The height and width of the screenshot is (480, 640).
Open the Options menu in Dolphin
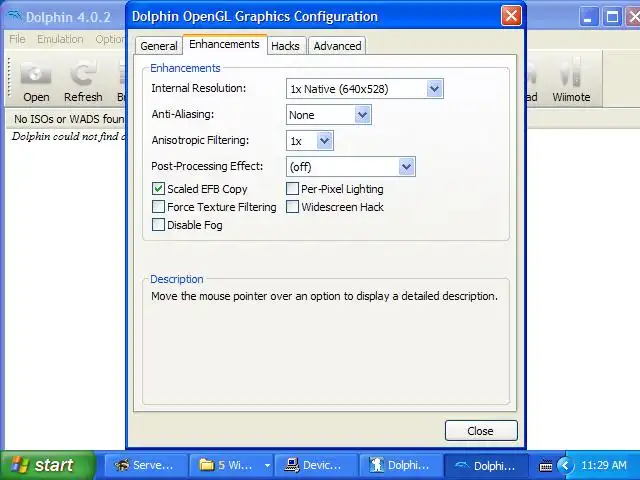(x=110, y=39)
